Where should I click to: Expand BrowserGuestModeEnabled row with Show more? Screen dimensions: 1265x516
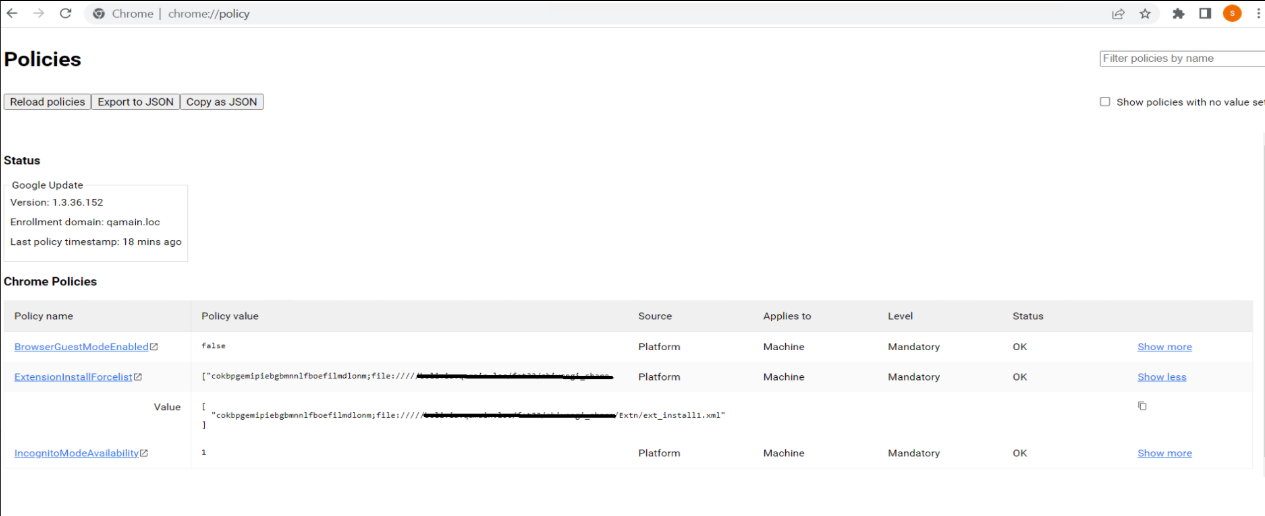pos(1164,347)
